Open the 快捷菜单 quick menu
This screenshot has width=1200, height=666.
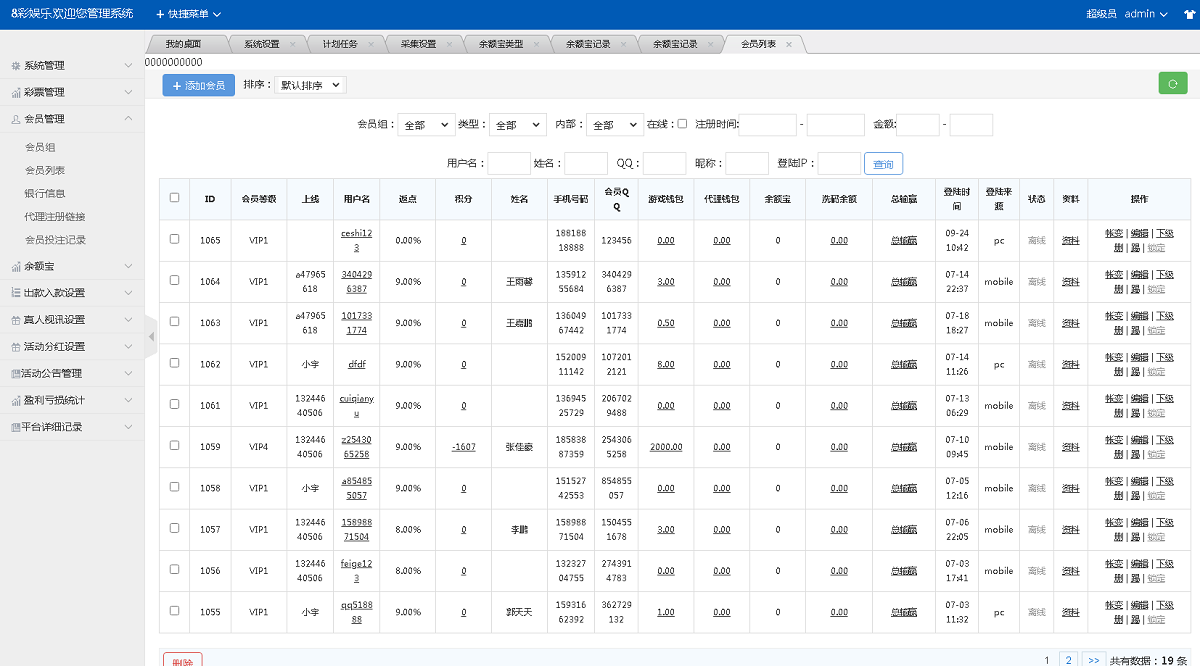pyautogui.click(x=188, y=14)
